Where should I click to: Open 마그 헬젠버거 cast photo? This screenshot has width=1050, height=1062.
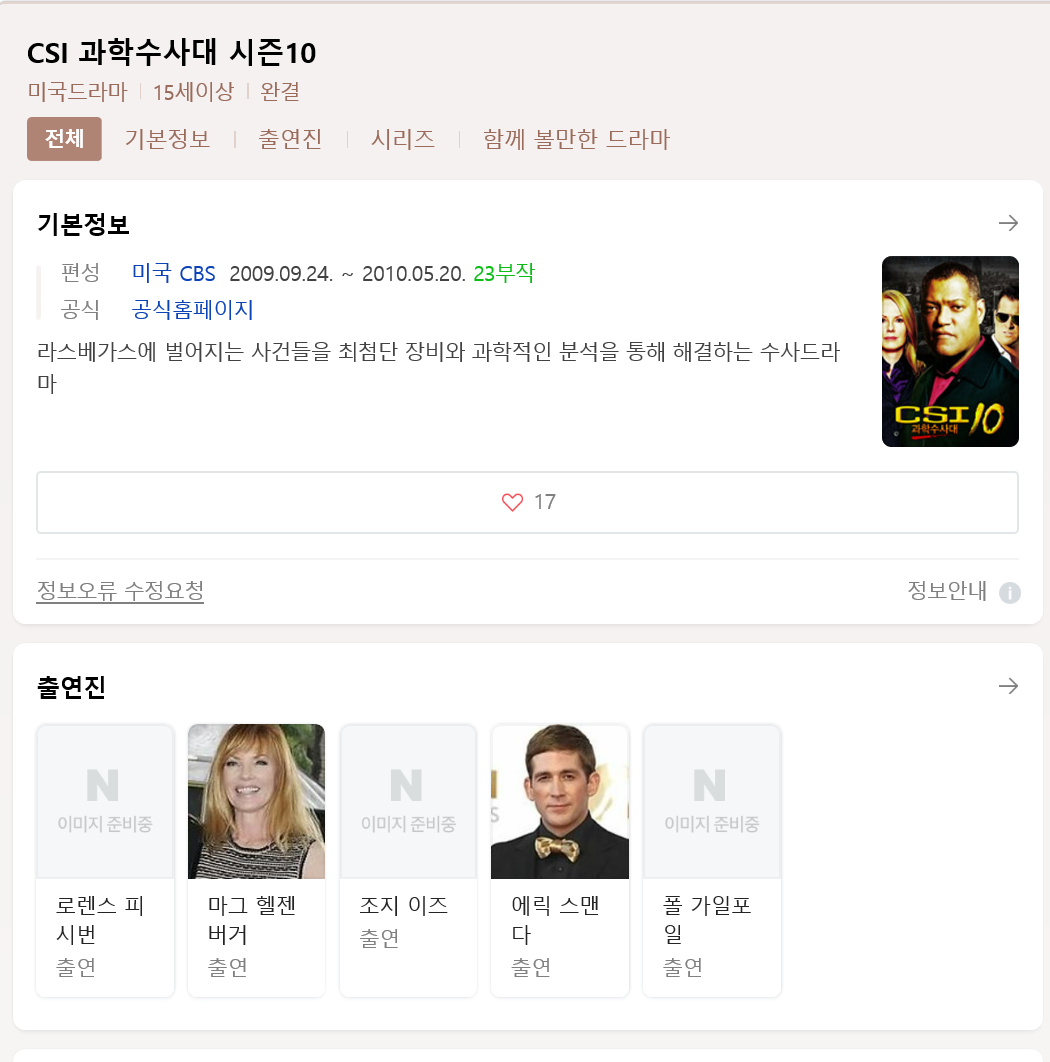tap(256, 801)
